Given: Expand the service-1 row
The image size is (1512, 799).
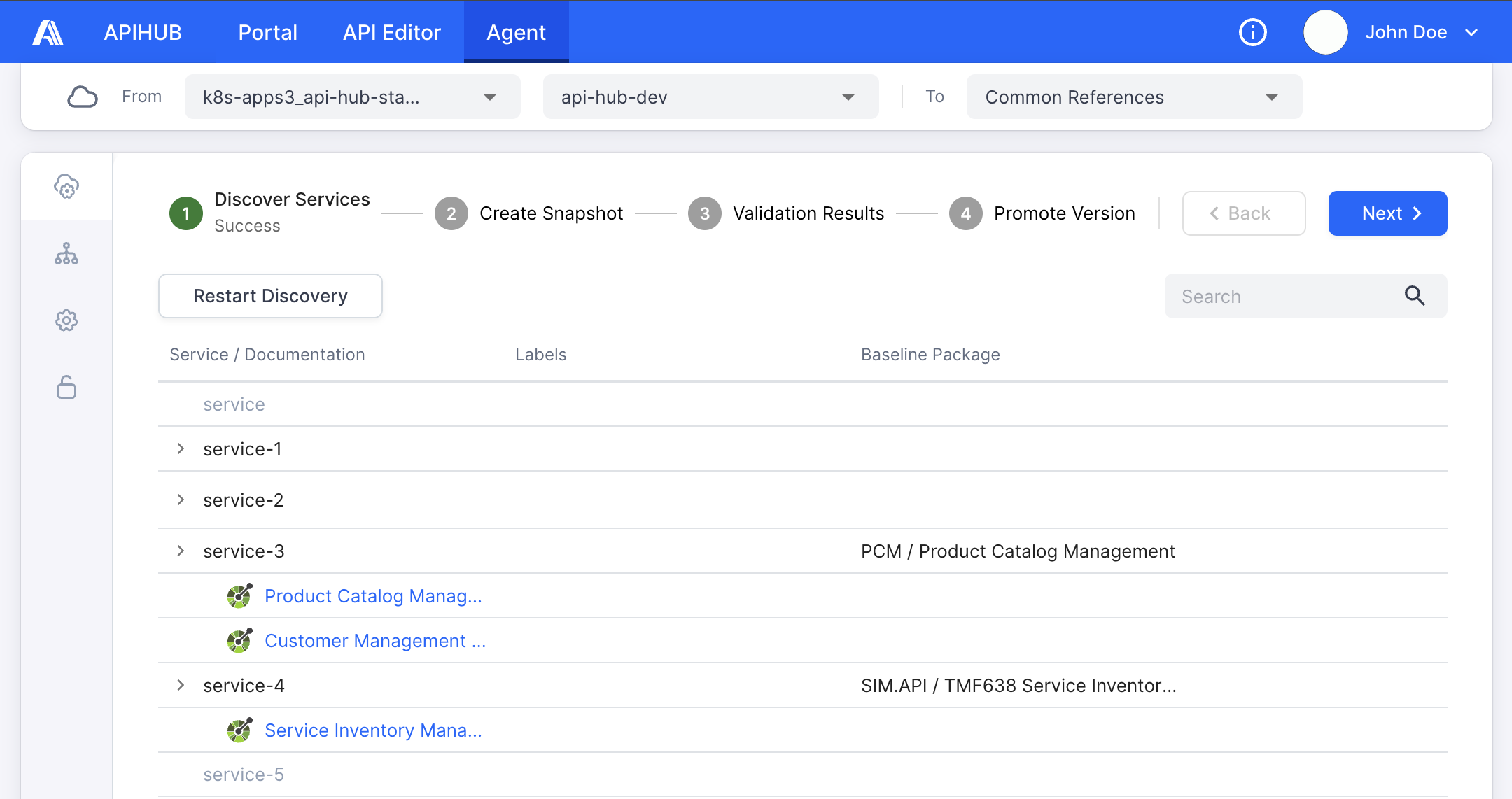Looking at the screenshot, I should pyautogui.click(x=181, y=448).
